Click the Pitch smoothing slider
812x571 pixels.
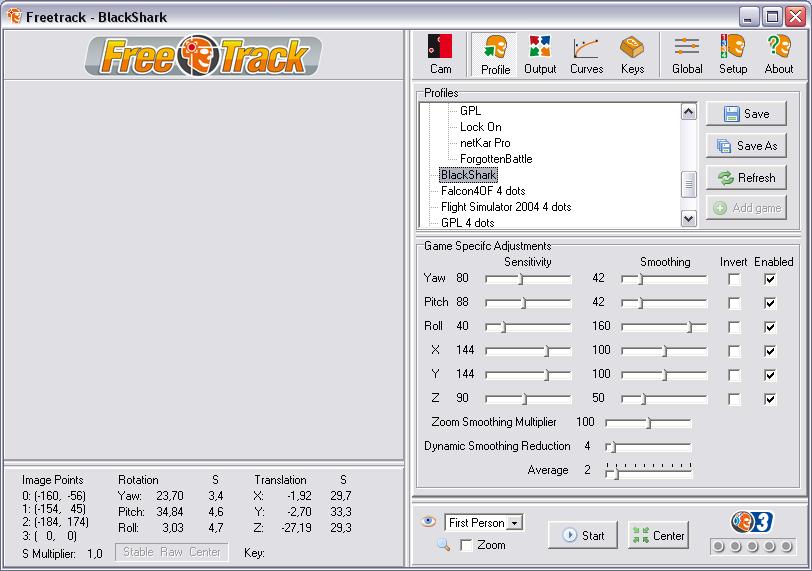click(x=664, y=303)
